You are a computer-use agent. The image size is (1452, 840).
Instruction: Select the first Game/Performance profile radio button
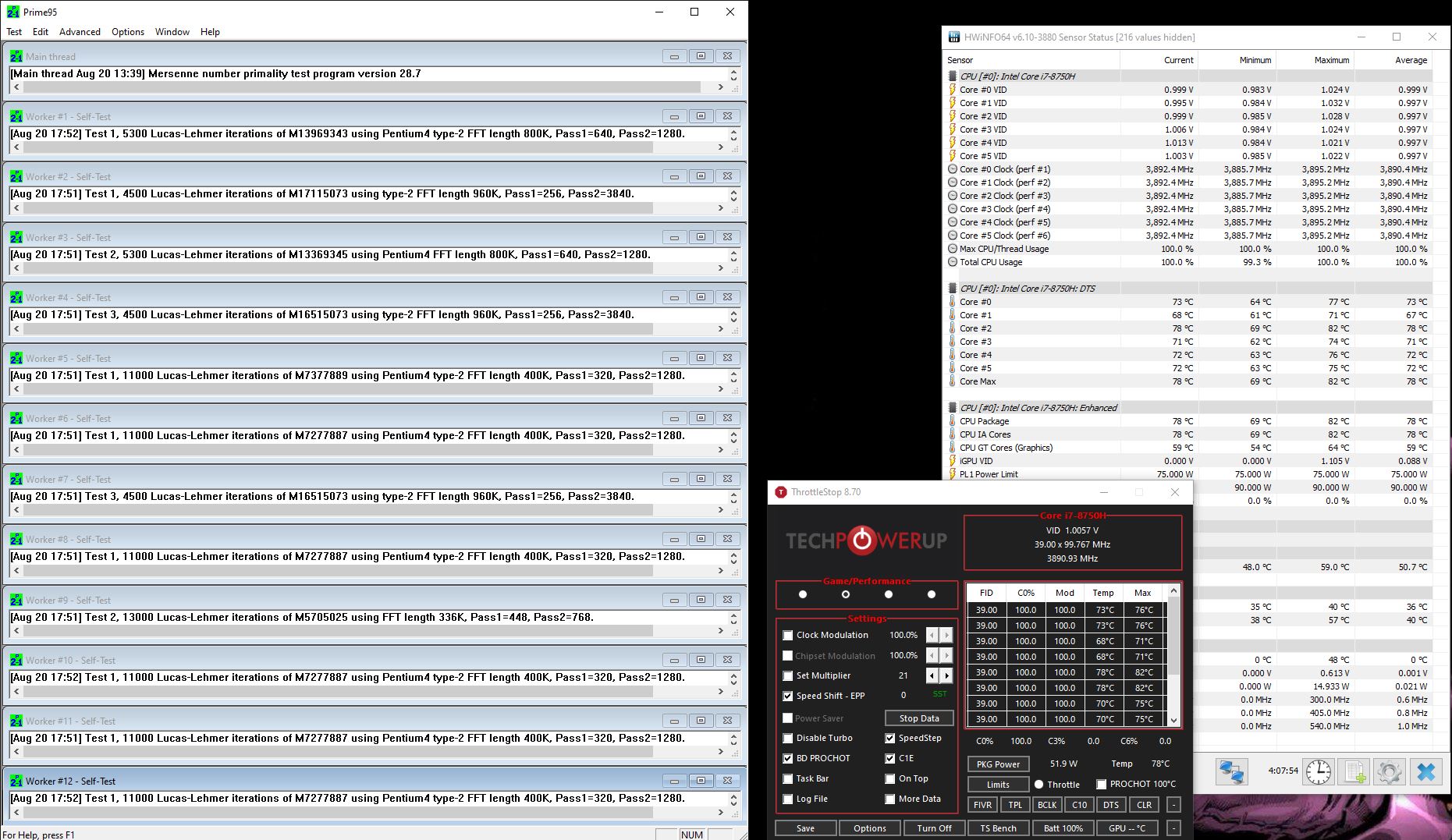[803, 594]
